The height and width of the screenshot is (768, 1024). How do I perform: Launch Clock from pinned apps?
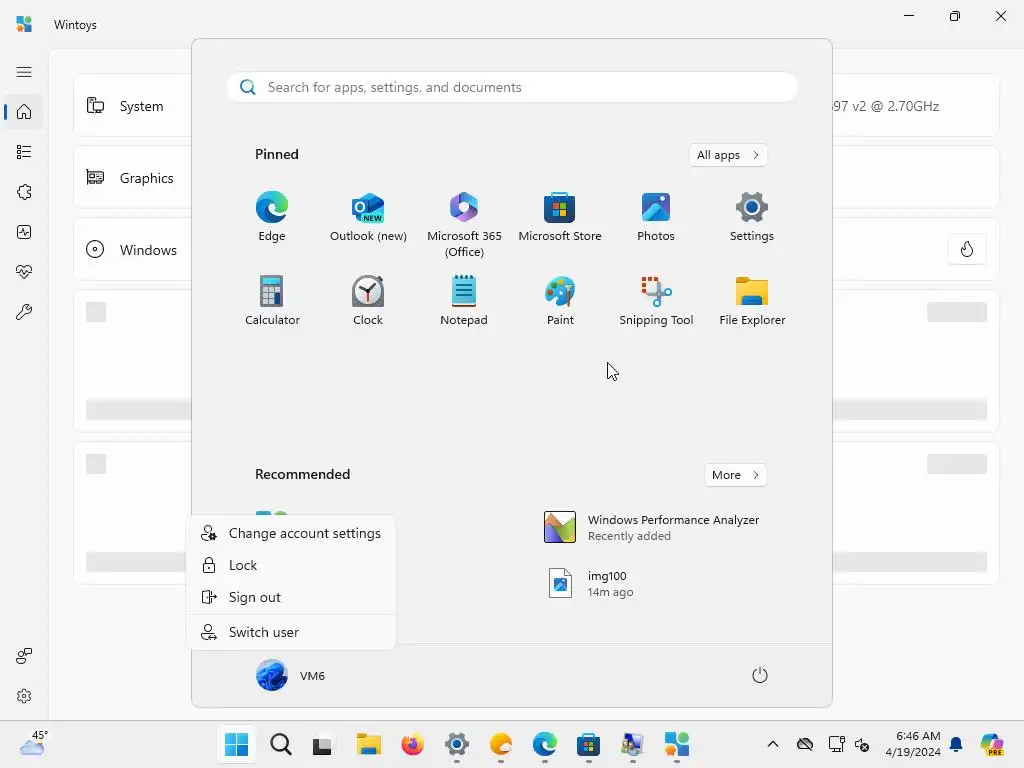(368, 301)
